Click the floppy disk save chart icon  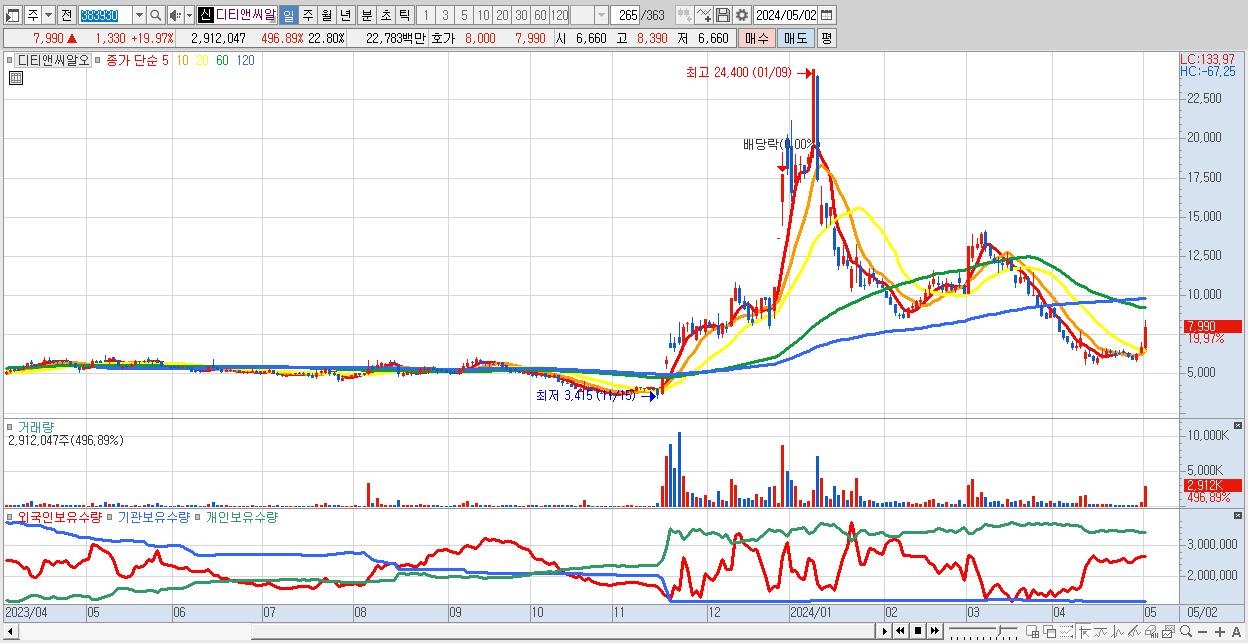coord(723,15)
